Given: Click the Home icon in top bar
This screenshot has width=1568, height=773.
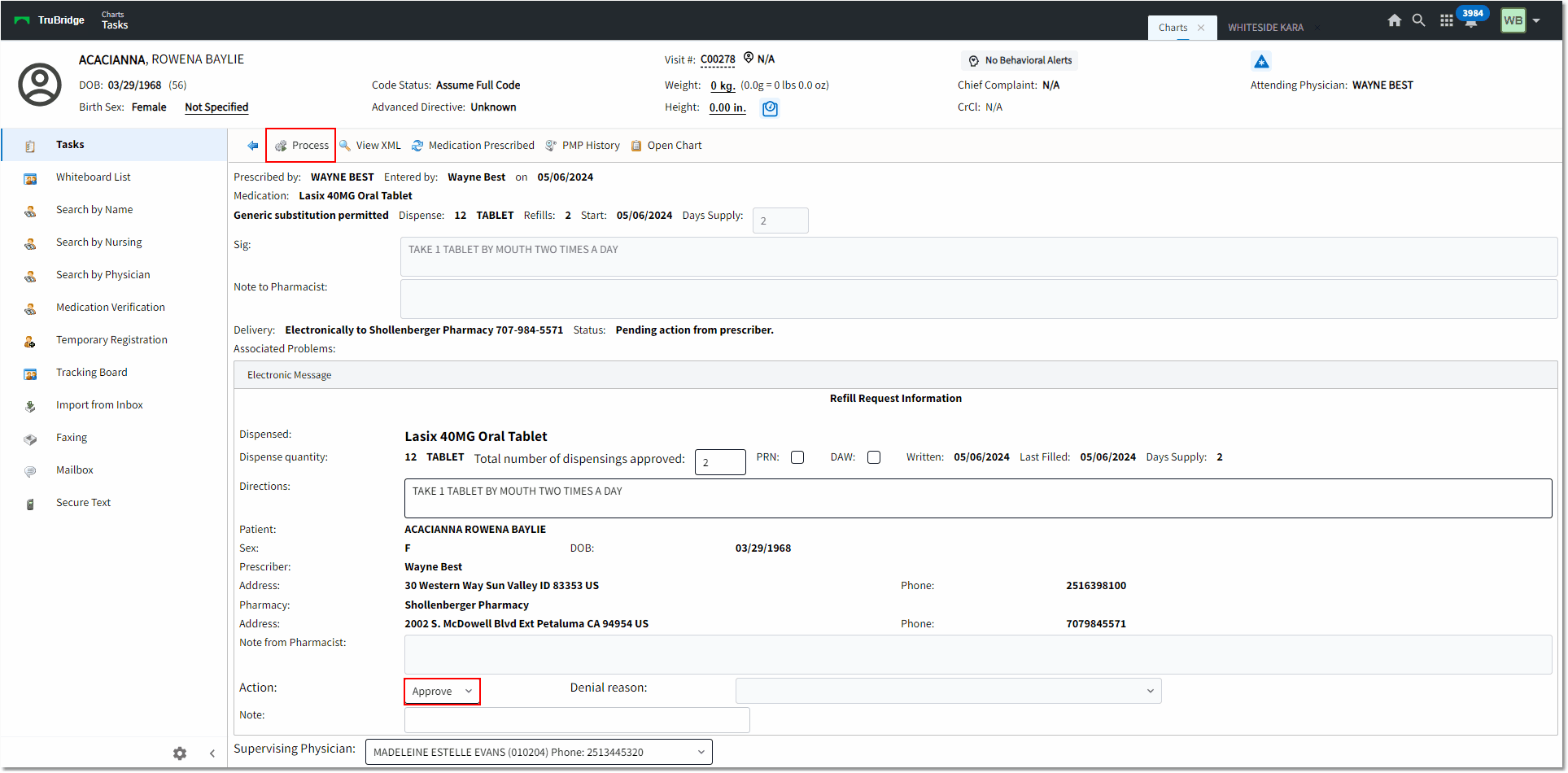Looking at the screenshot, I should pyautogui.click(x=1395, y=20).
